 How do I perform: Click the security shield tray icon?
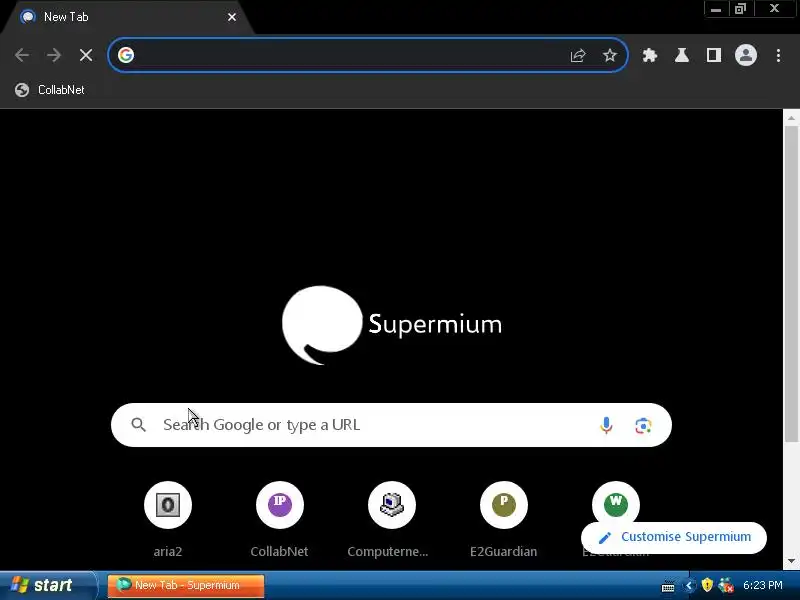pyautogui.click(x=707, y=585)
